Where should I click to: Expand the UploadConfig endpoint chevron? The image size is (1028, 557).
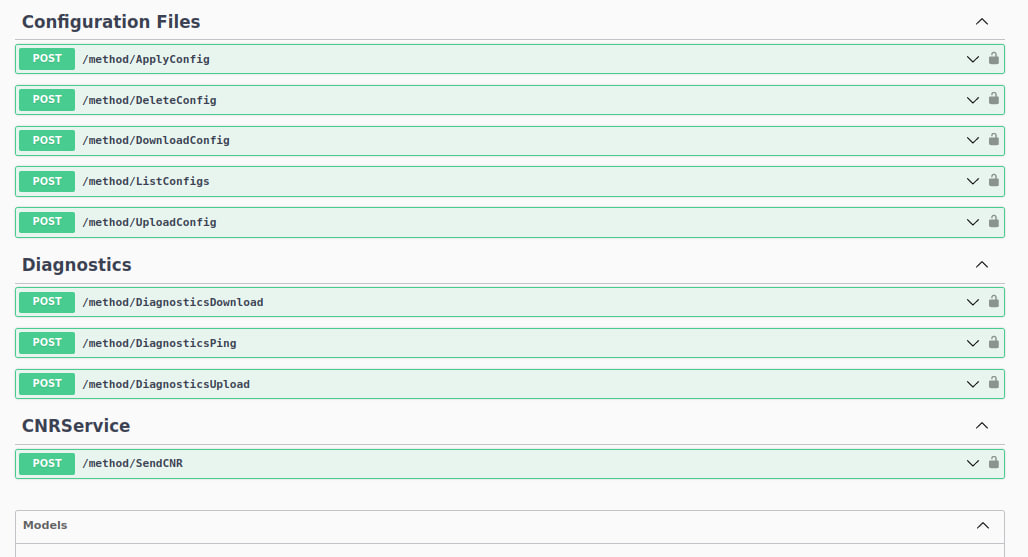click(973, 222)
